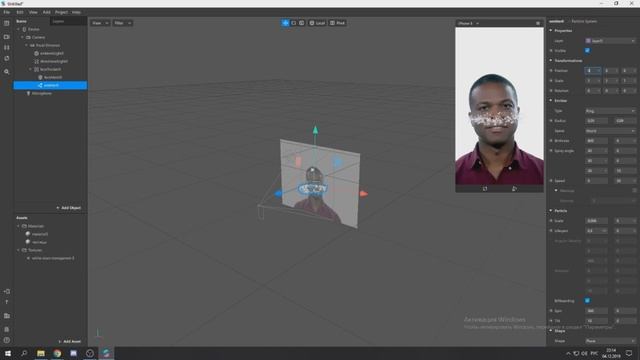Image resolution: width=640 pixels, height=360 pixels.
Task: Select directionalLight0 in the Scene tree
Action: click(54, 61)
